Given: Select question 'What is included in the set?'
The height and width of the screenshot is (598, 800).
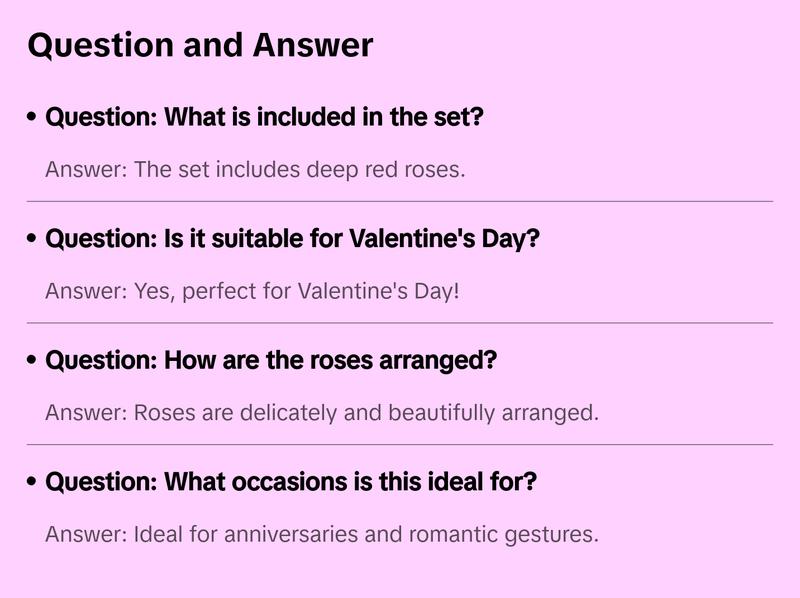Looking at the screenshot, I should [265, 118].
